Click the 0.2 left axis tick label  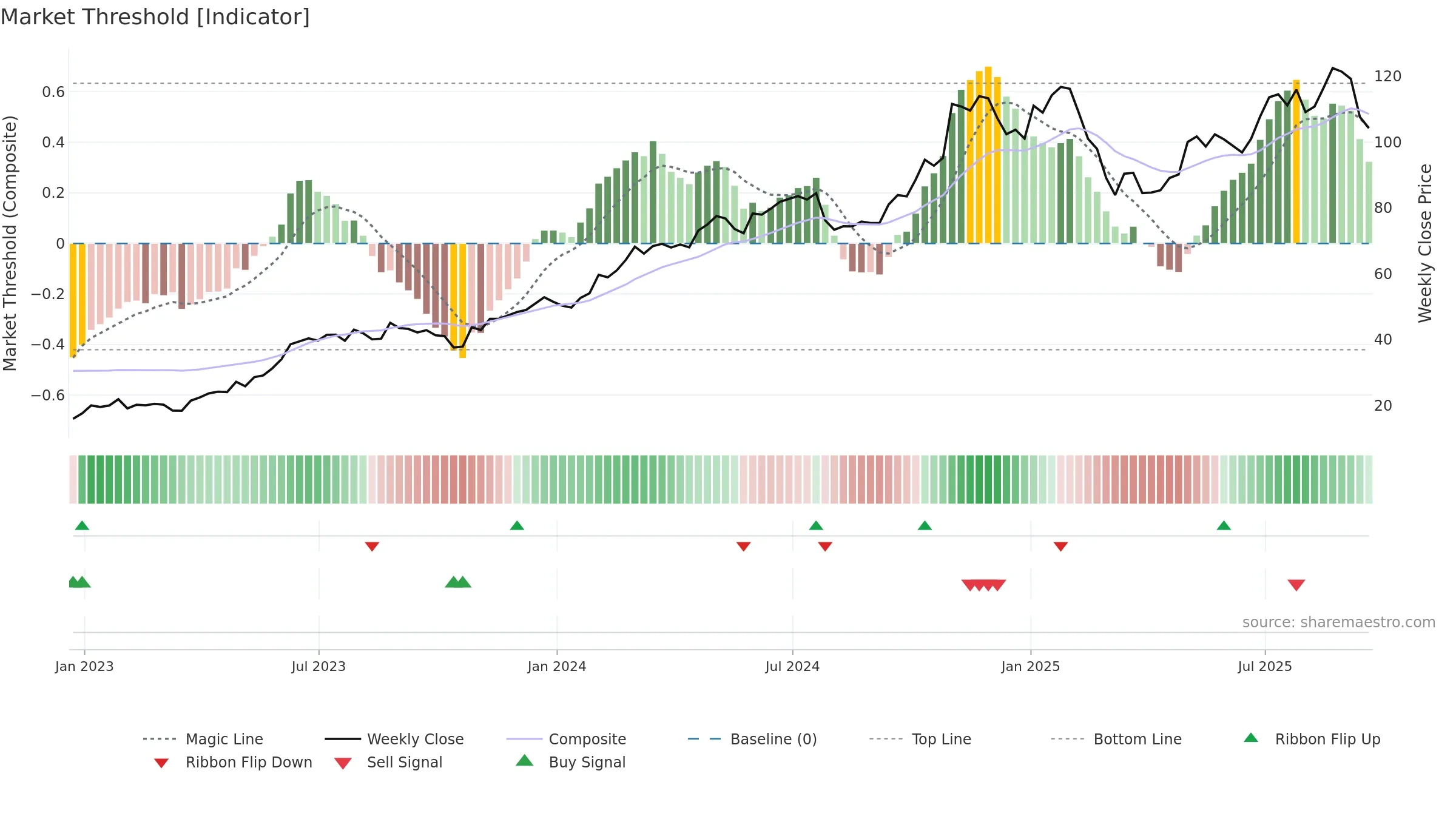[53, 193]
